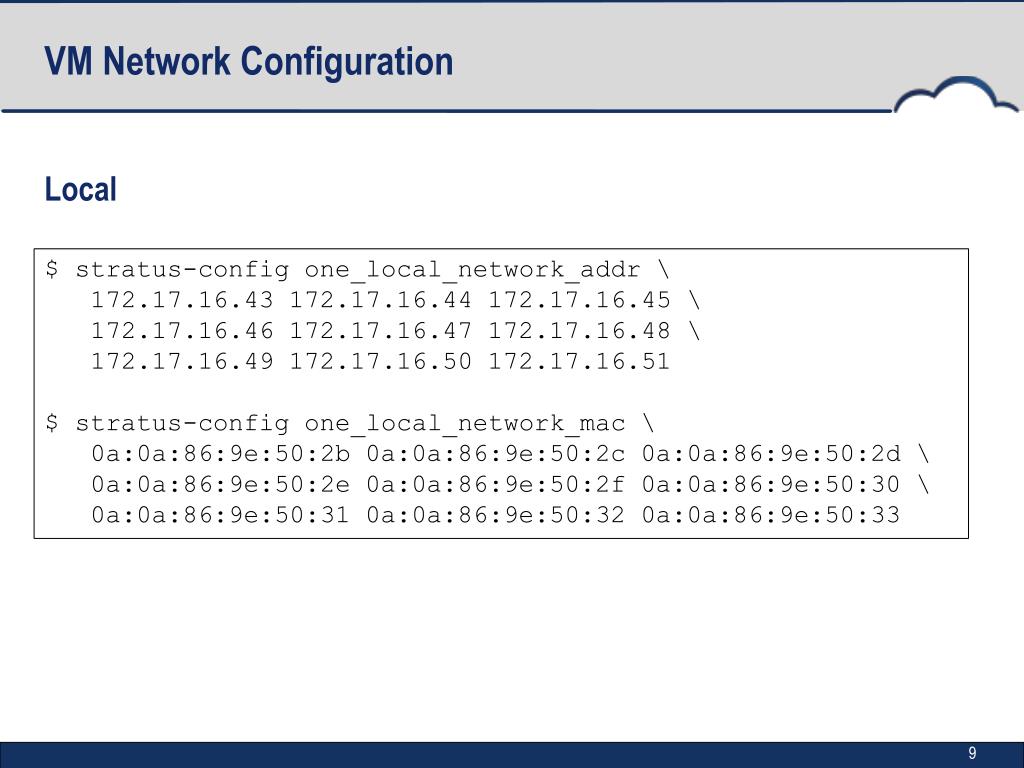Viewport: 1024px width, 768px height.
Task: Click IP address 172.17.16.51
Action: [579, 361]
